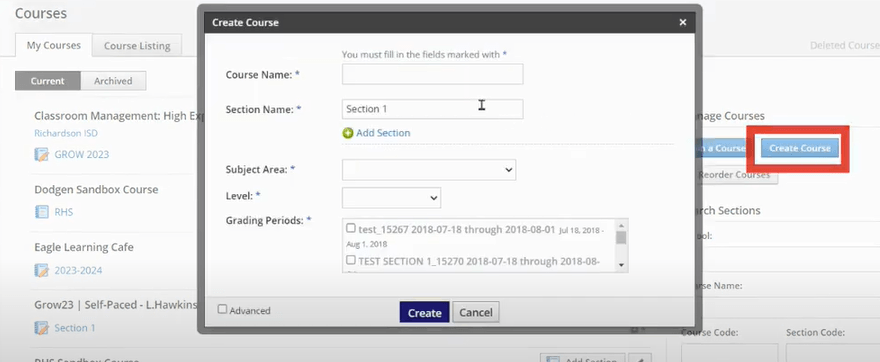Select the Current courses filter
The height and width of the screenshot is (362, 880).
click(48, 81)
